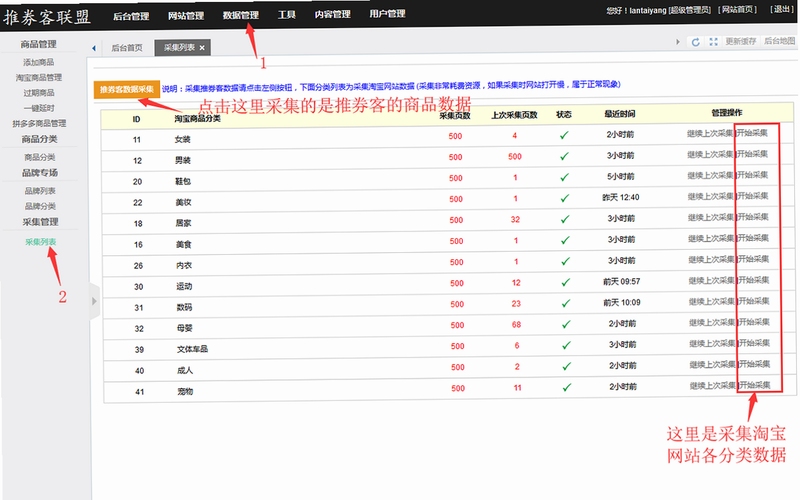Click the refresh page icon
Image resolution: width=800 pixels, height=500 pixels.
tap(695, 42)
